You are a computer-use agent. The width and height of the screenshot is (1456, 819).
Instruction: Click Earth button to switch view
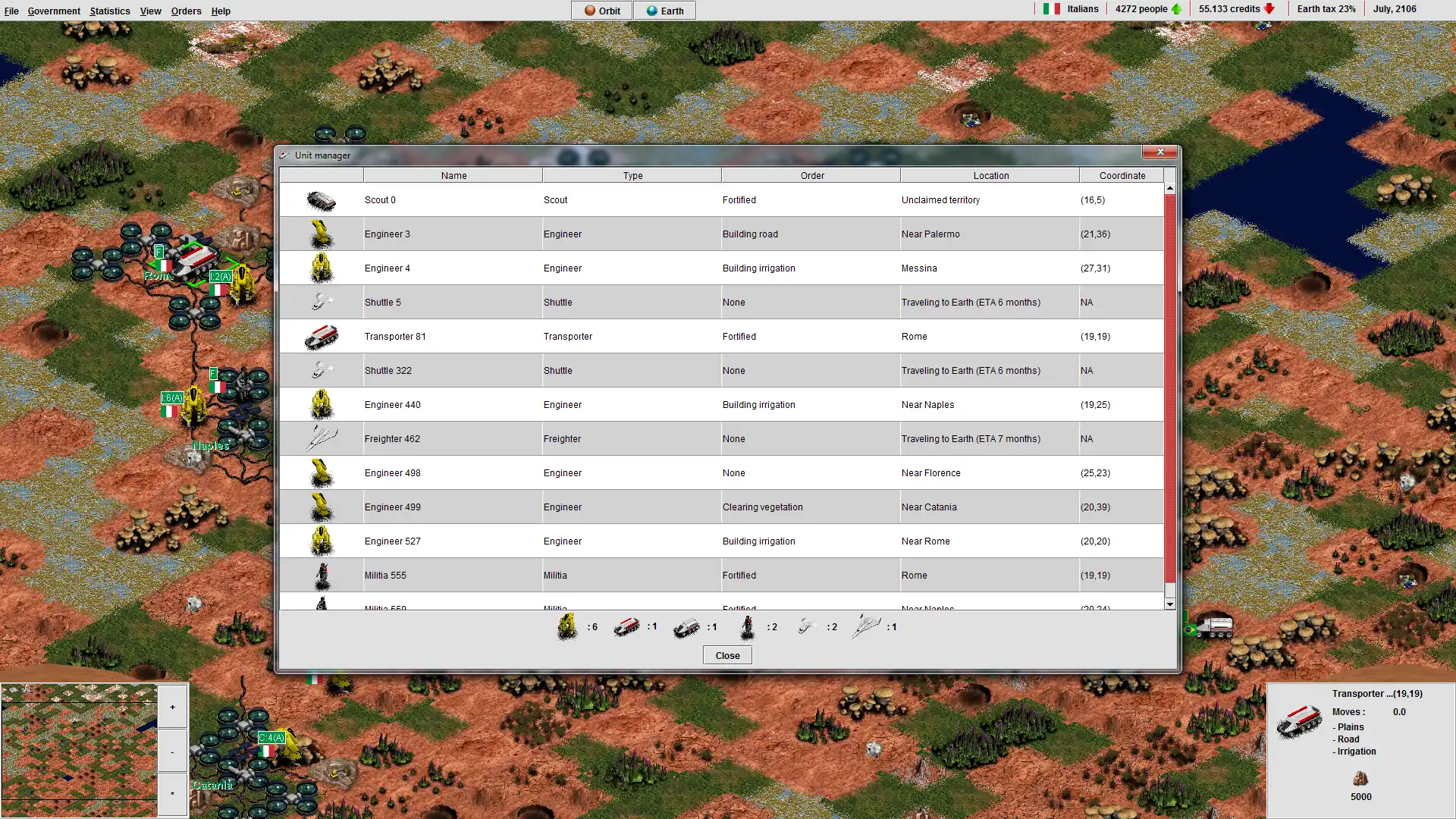(x=664, y=11)
